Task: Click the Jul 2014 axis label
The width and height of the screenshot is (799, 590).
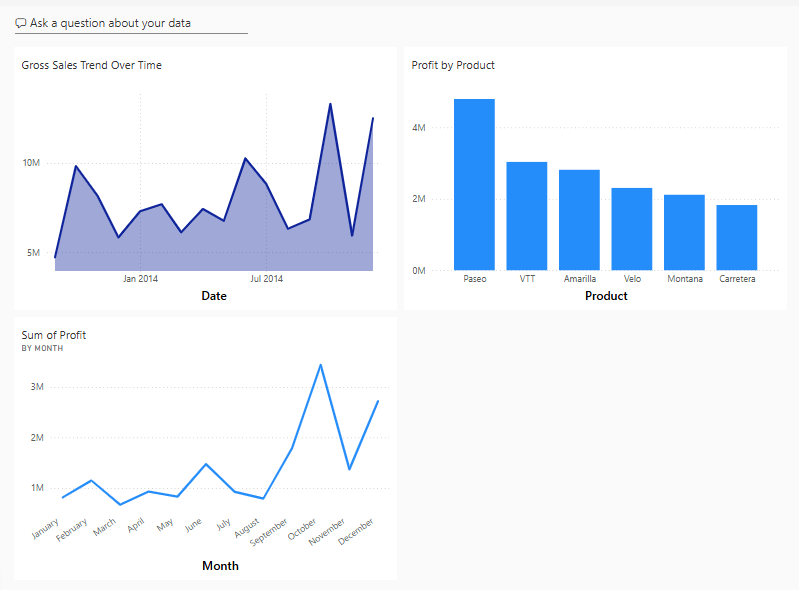Action: click(266, 279)
